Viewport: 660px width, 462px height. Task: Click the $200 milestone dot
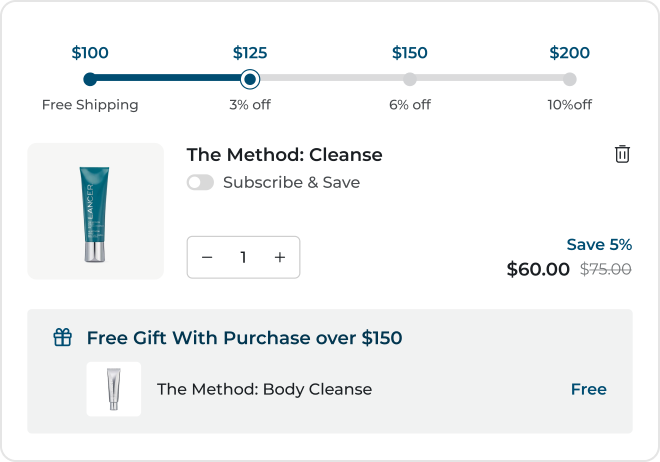(x=569, y=79)
